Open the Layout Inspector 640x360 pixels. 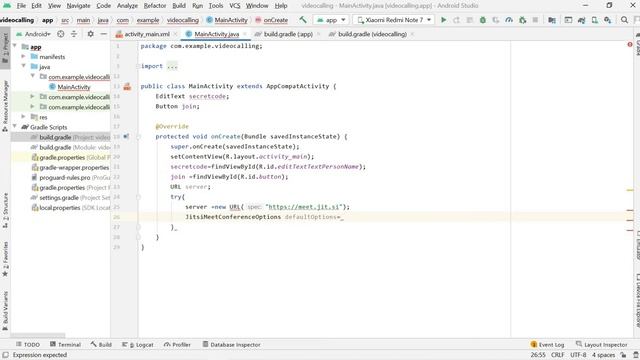602,344
